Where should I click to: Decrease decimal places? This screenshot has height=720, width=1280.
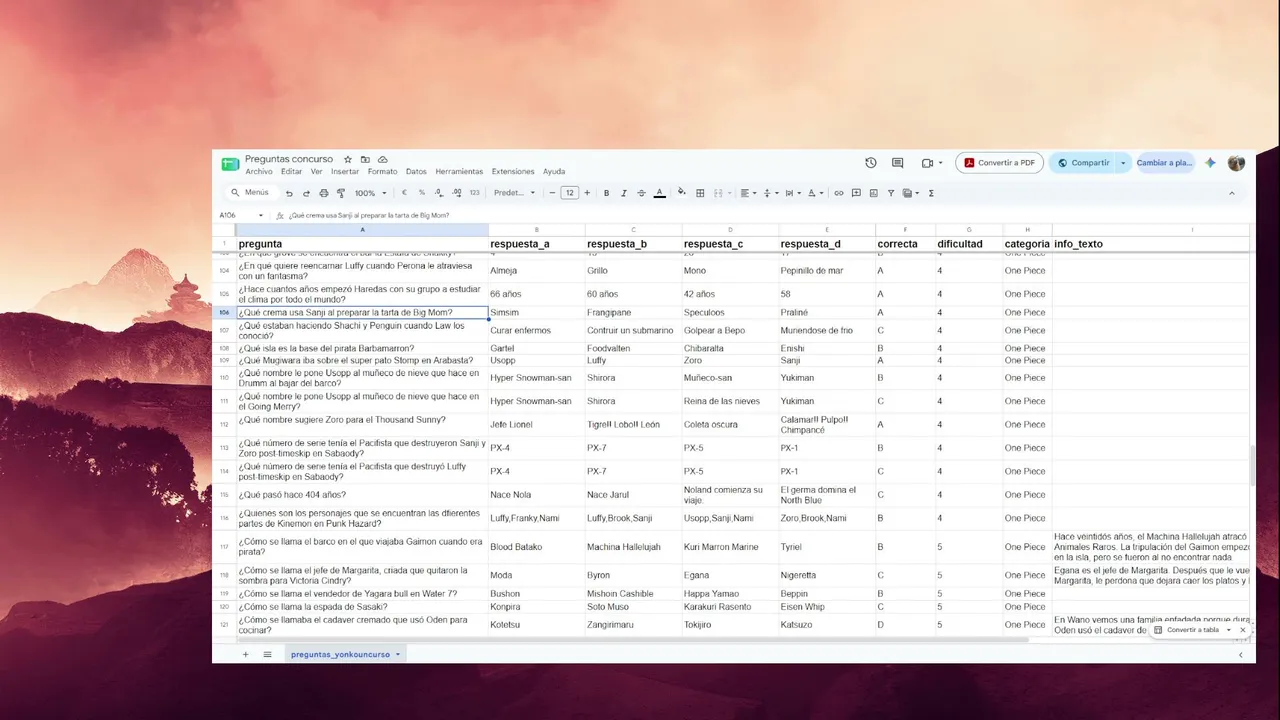coord(439,193)
